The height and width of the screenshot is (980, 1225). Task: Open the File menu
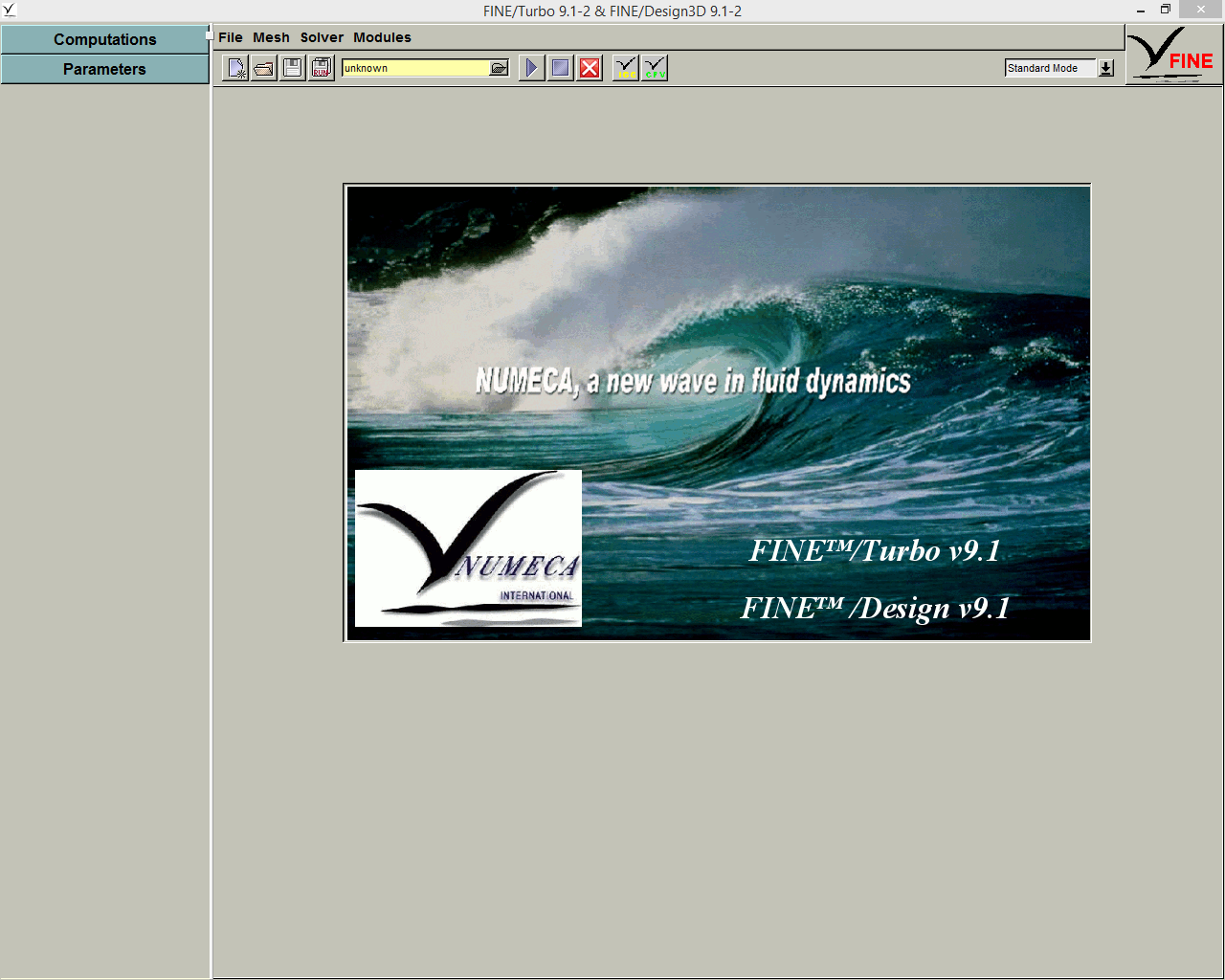click(x=231, y=37)
